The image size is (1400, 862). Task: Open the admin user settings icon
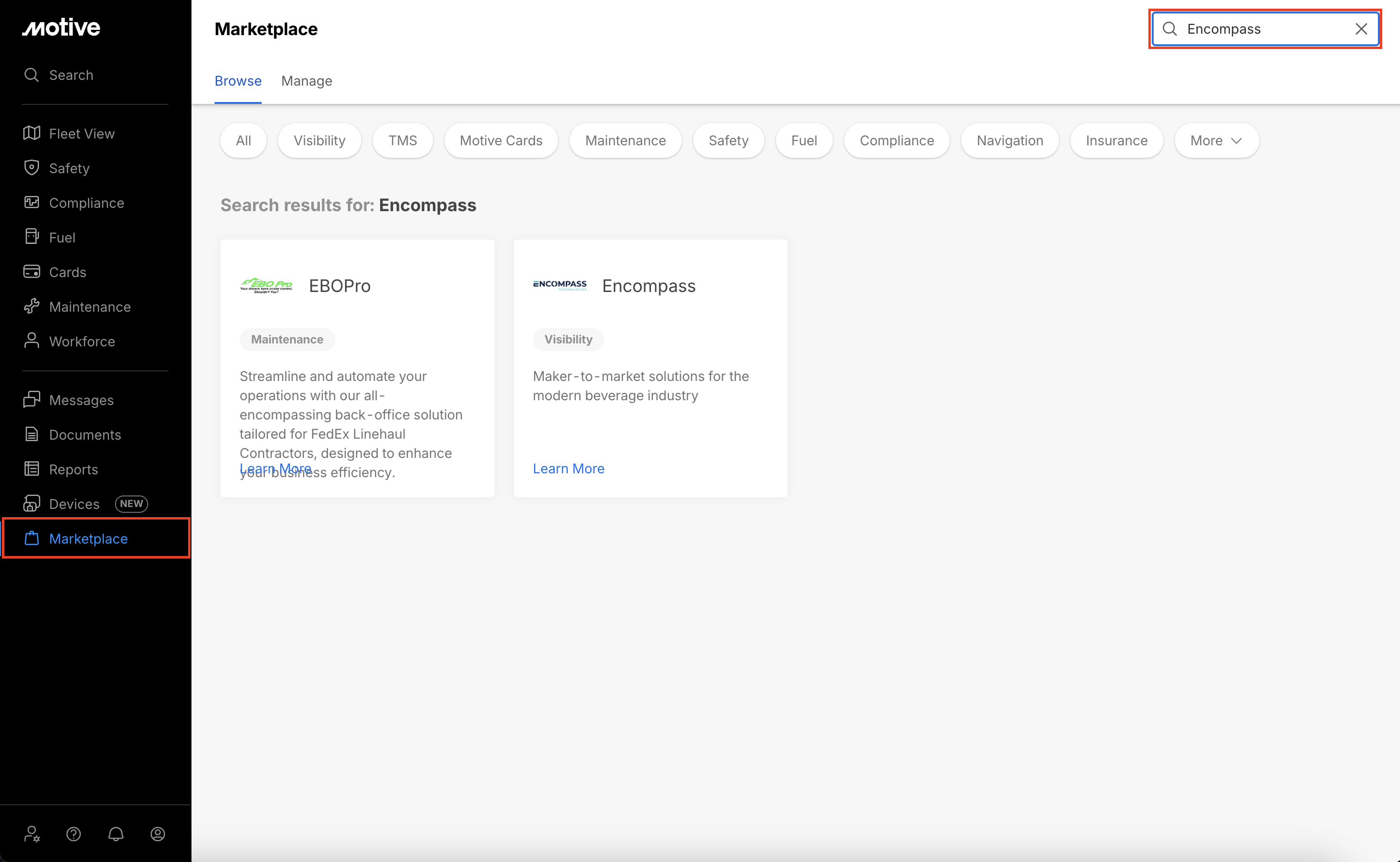pos(32,834)
